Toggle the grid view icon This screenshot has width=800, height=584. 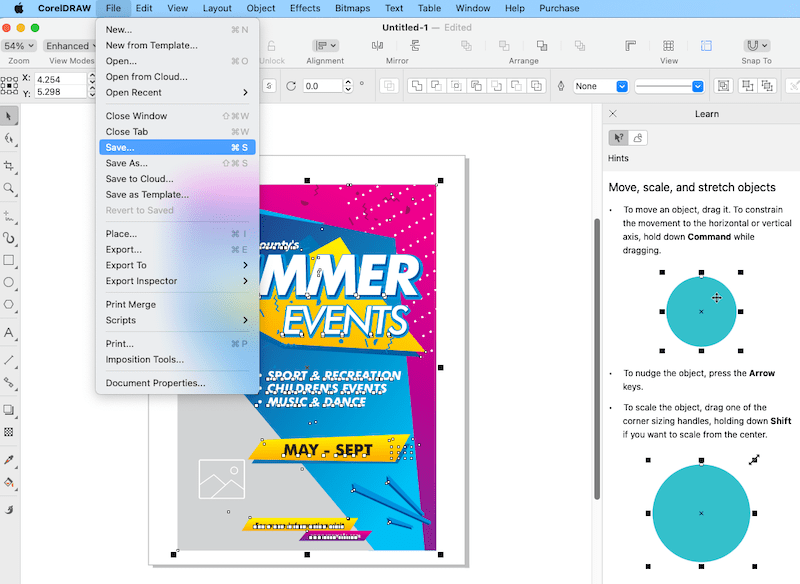(x=669, y=46)
